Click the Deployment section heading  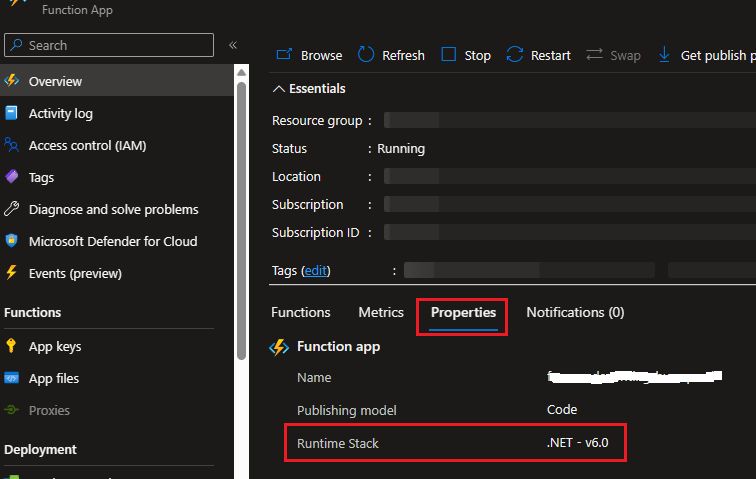coord(40,450)
